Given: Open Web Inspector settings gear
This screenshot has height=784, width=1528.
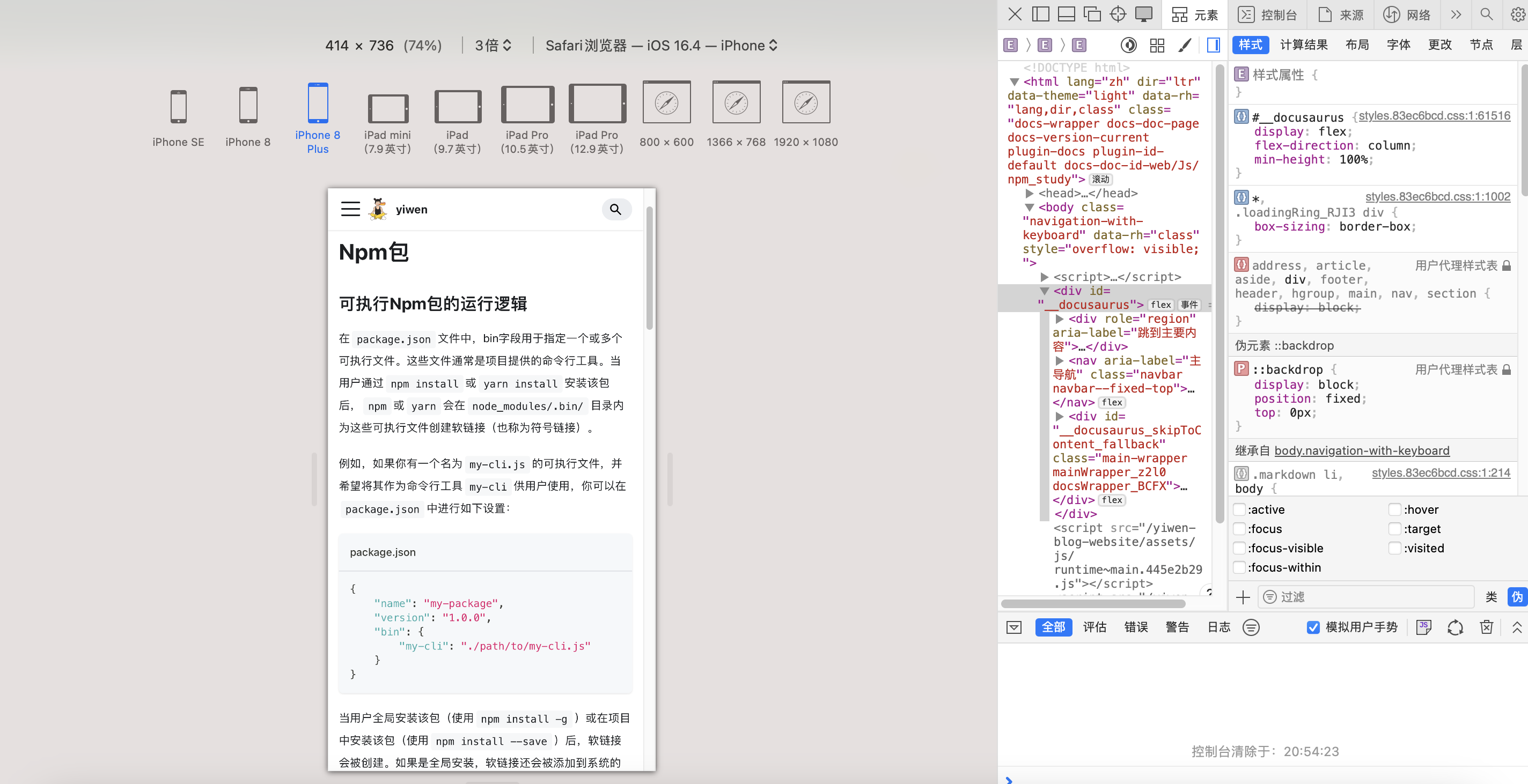Looking at the screenshot, I should point(1518,14).
